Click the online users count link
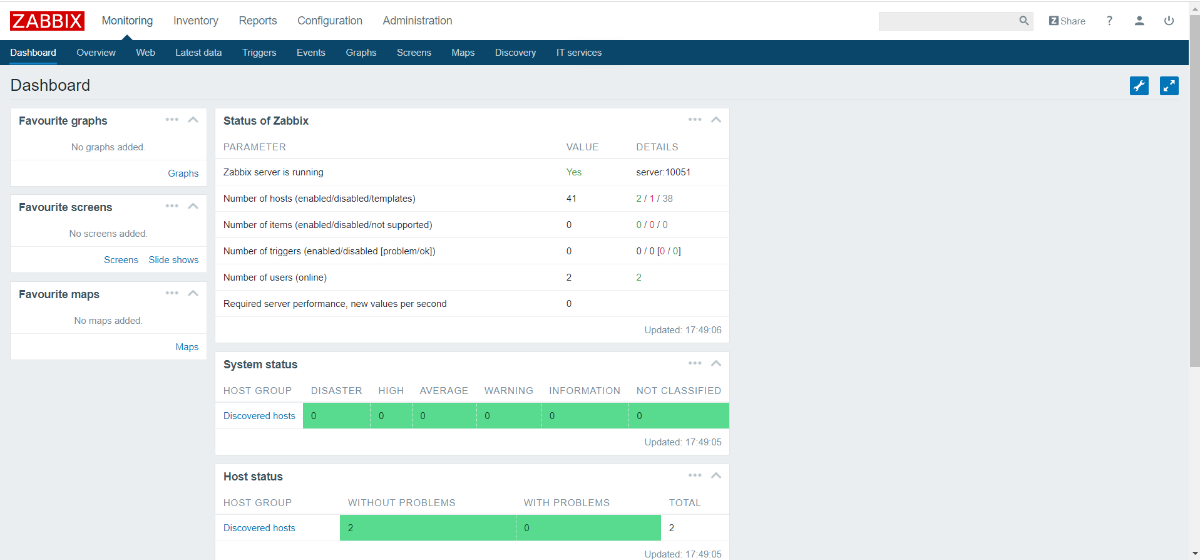Viewport: 1200px width, 560px height. pos(639,278)
